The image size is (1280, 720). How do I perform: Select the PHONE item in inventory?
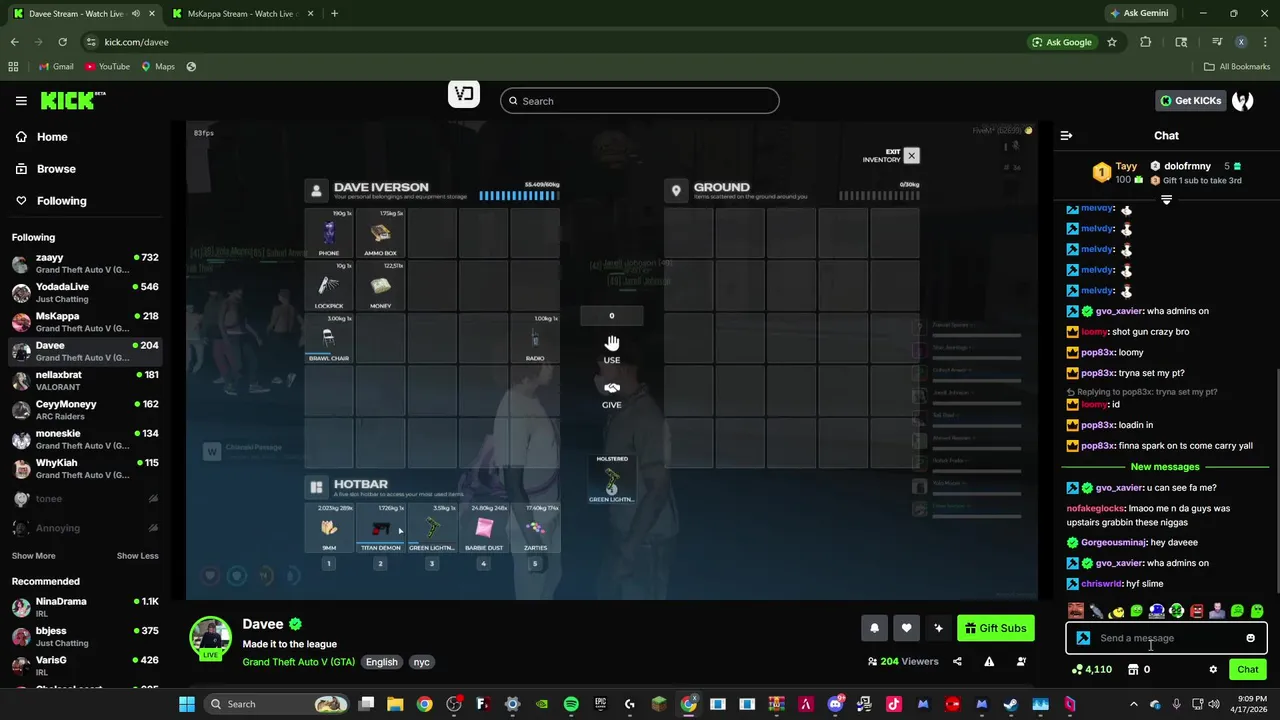click(x=329, y=233)
